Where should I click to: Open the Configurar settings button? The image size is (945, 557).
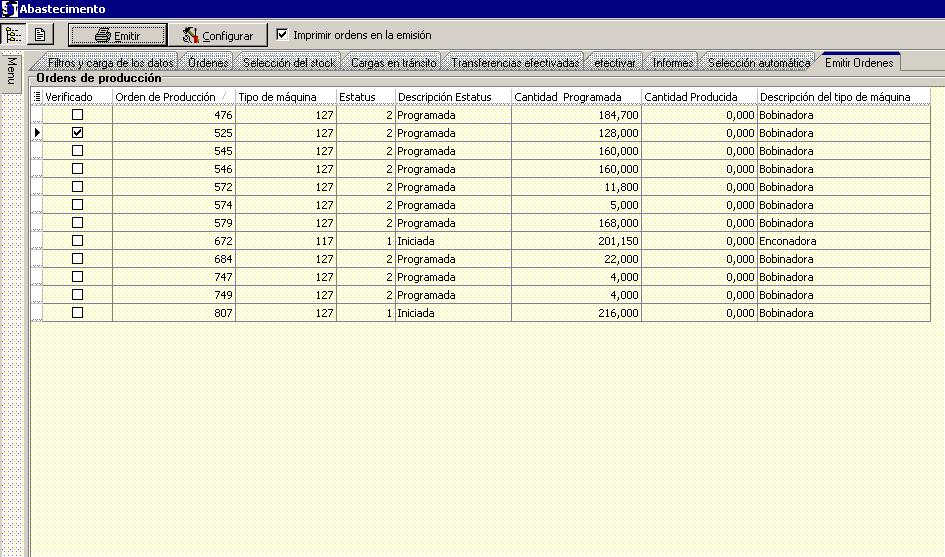(x=217, y=35)
